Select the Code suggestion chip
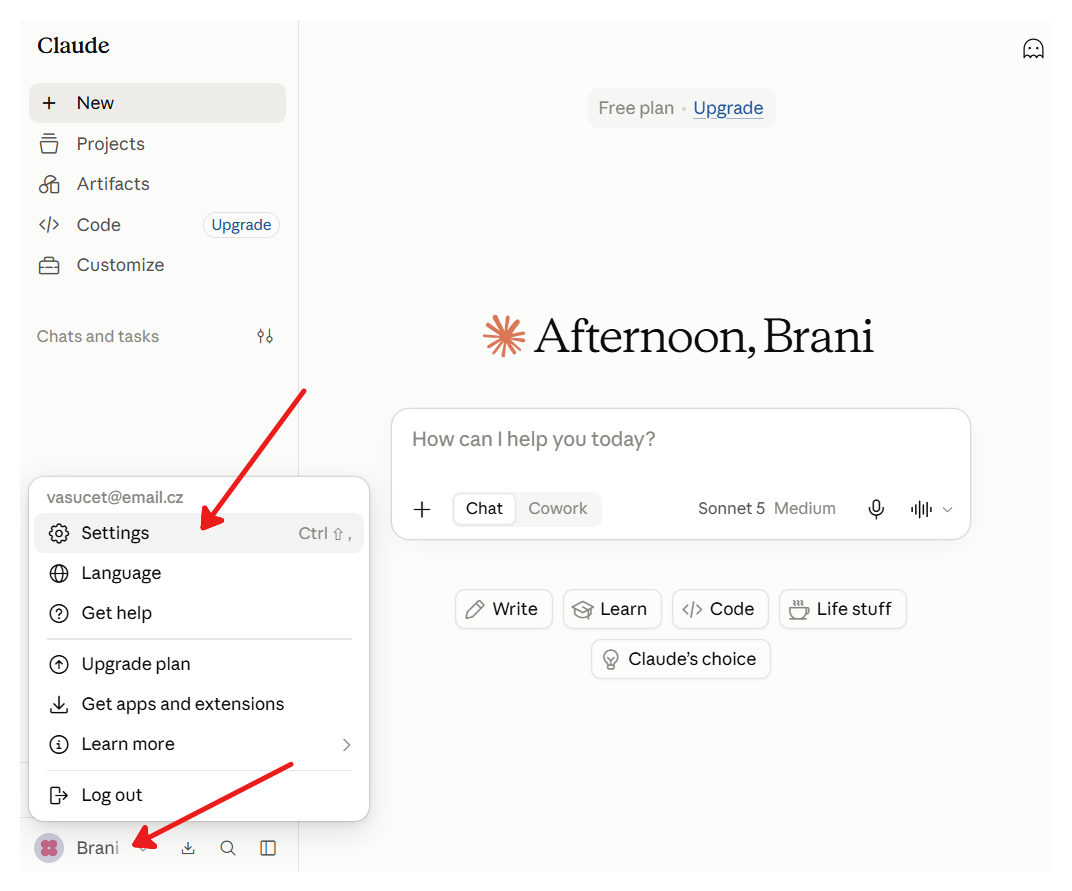 [x=720, y=609]
